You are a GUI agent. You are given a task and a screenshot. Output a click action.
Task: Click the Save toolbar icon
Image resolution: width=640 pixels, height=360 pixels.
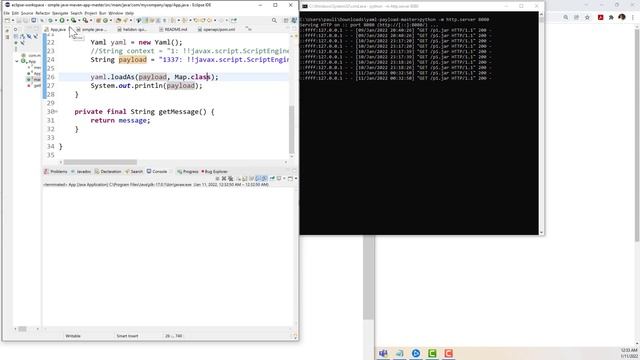(x=19, y=20)
